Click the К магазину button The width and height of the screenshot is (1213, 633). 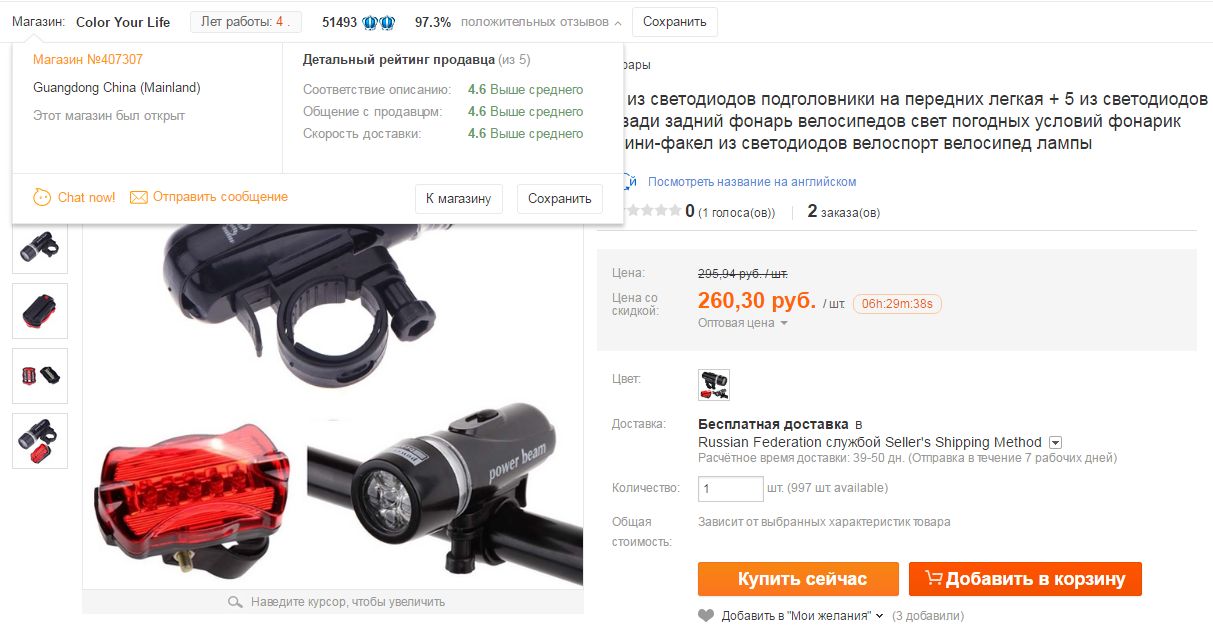click(x=458, y=198)
